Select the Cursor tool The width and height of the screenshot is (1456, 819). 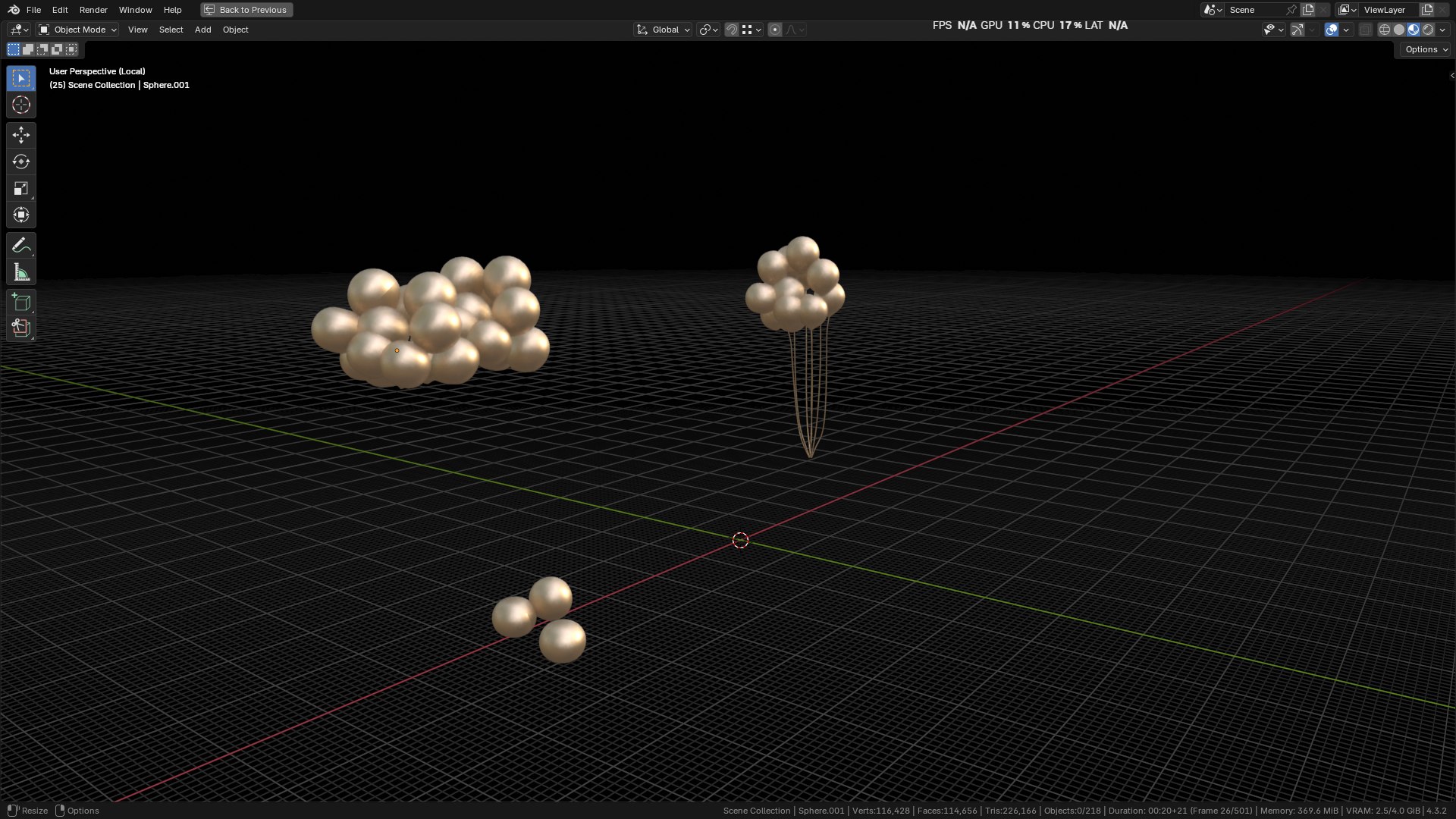click(x=21, y=105)
